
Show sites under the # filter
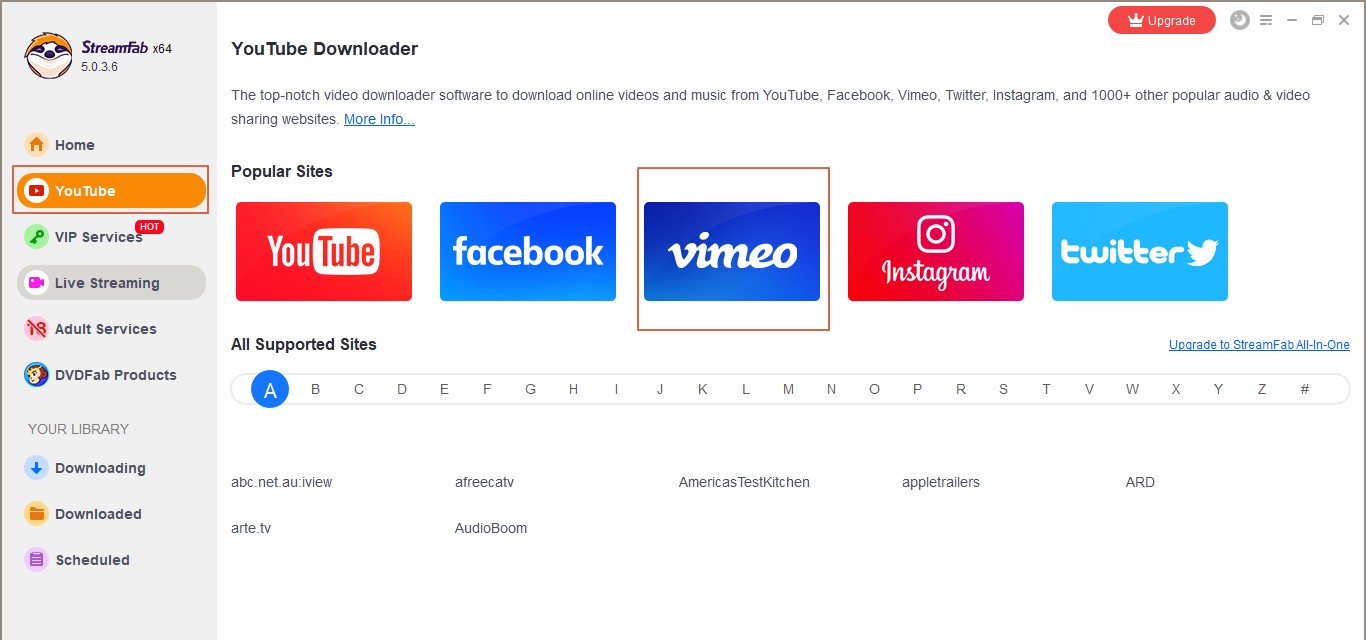coord(1305,389)
